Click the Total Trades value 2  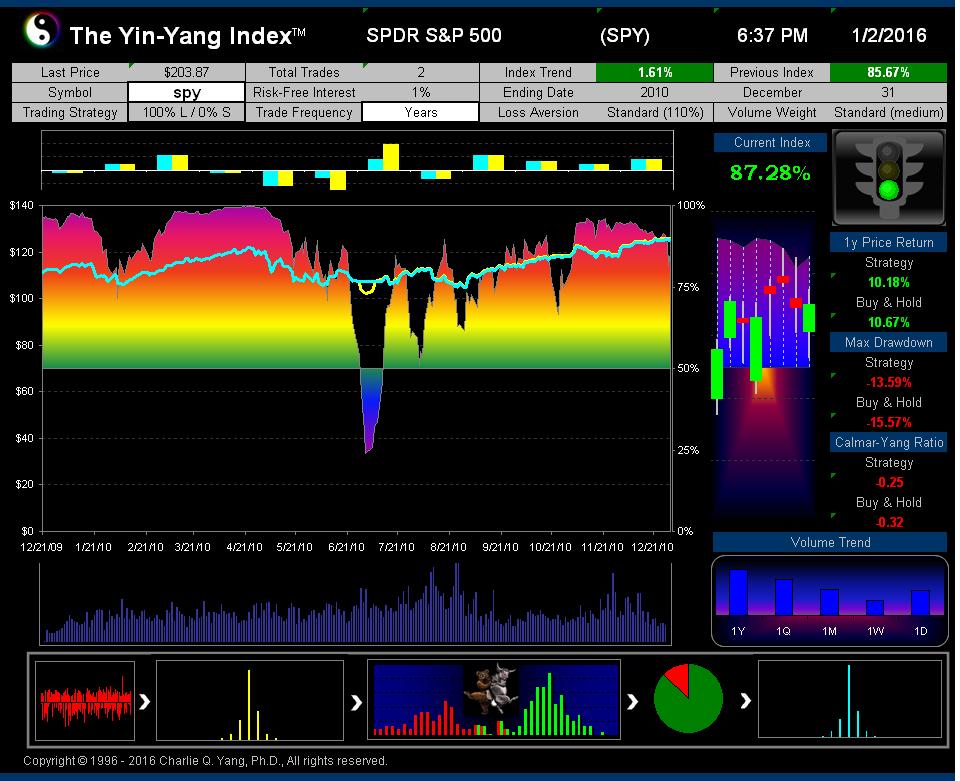click(421, 72)
